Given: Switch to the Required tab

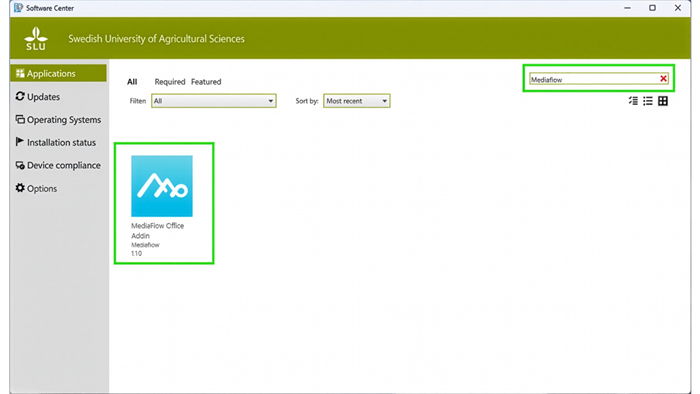Looking at the screenshot, I should pyautogui.click(x=170, y=82).
